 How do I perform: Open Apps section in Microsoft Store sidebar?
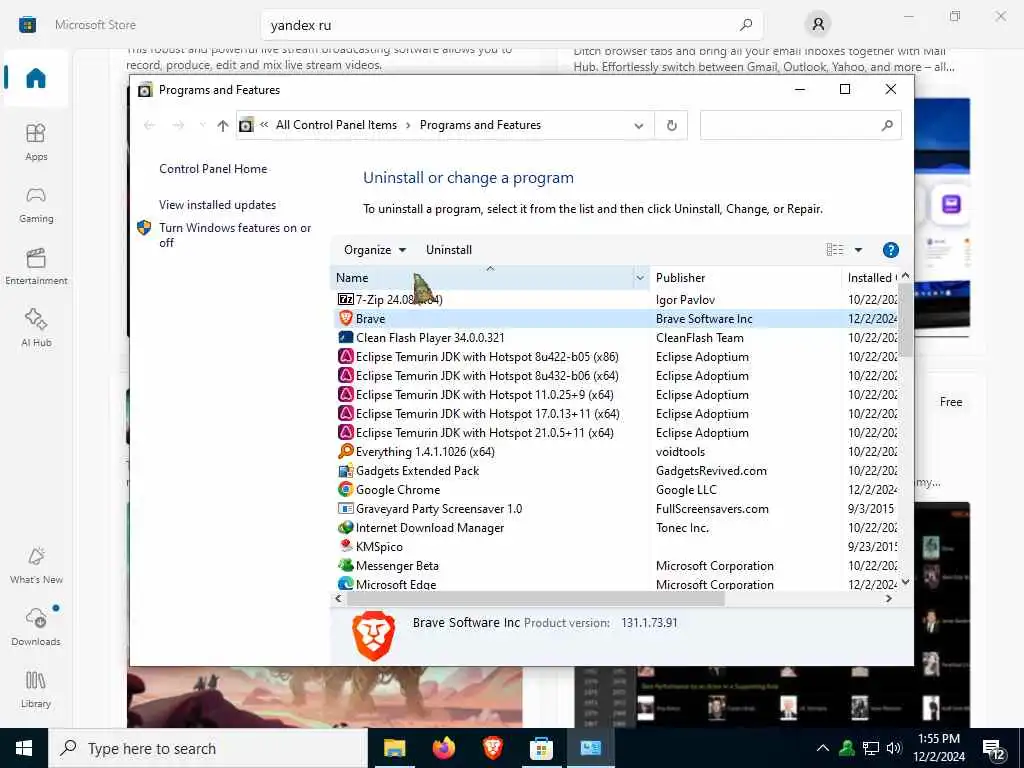(36, 142)
